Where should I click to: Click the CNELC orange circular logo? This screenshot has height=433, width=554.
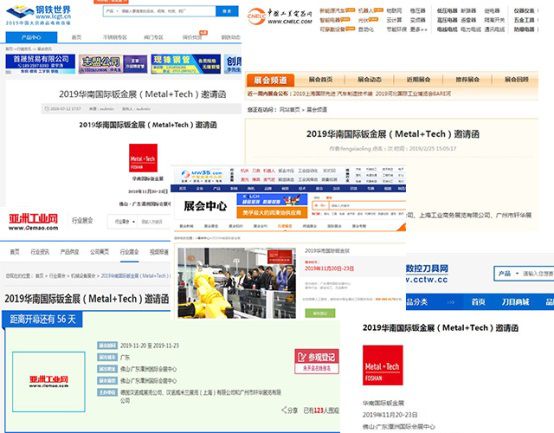[256, 17]
